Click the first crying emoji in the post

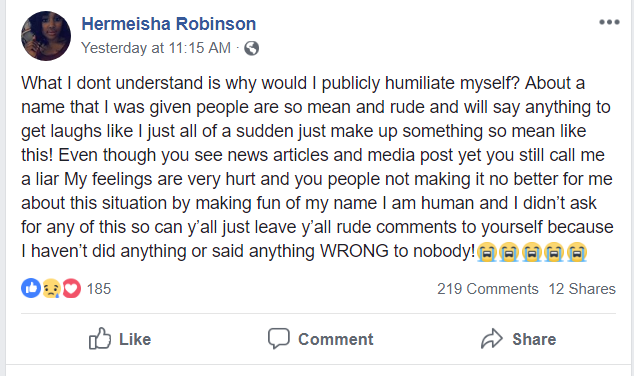point(487,252)
